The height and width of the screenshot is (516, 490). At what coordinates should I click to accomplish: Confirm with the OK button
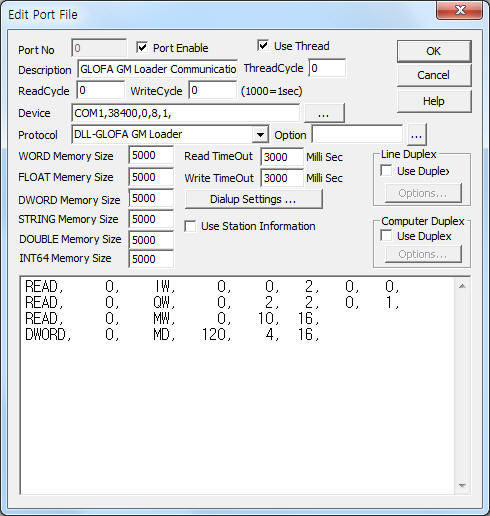[434, 51]
